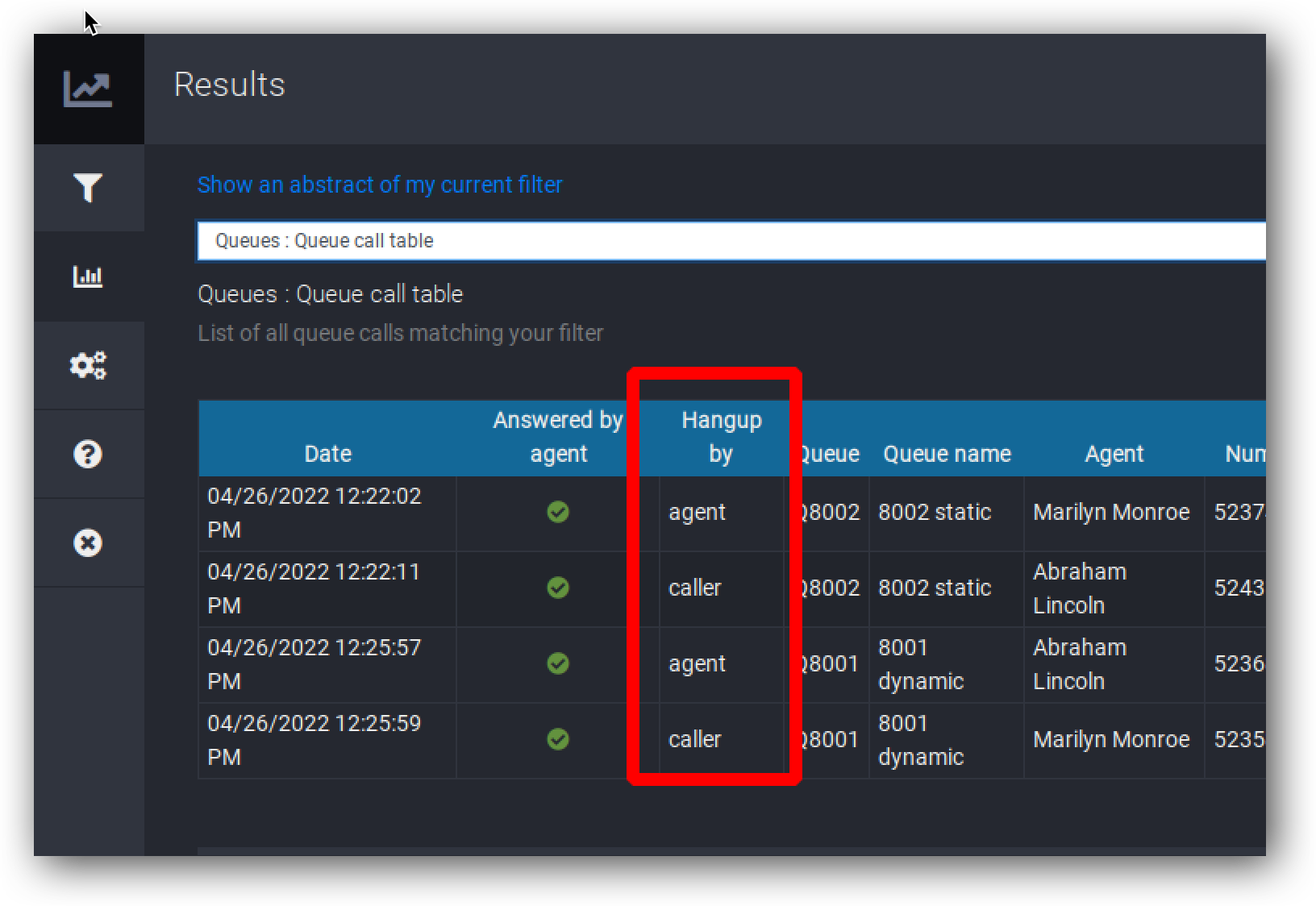
Task: Sort by 'Answered by agent' column header
Action: tap(558, 437)
